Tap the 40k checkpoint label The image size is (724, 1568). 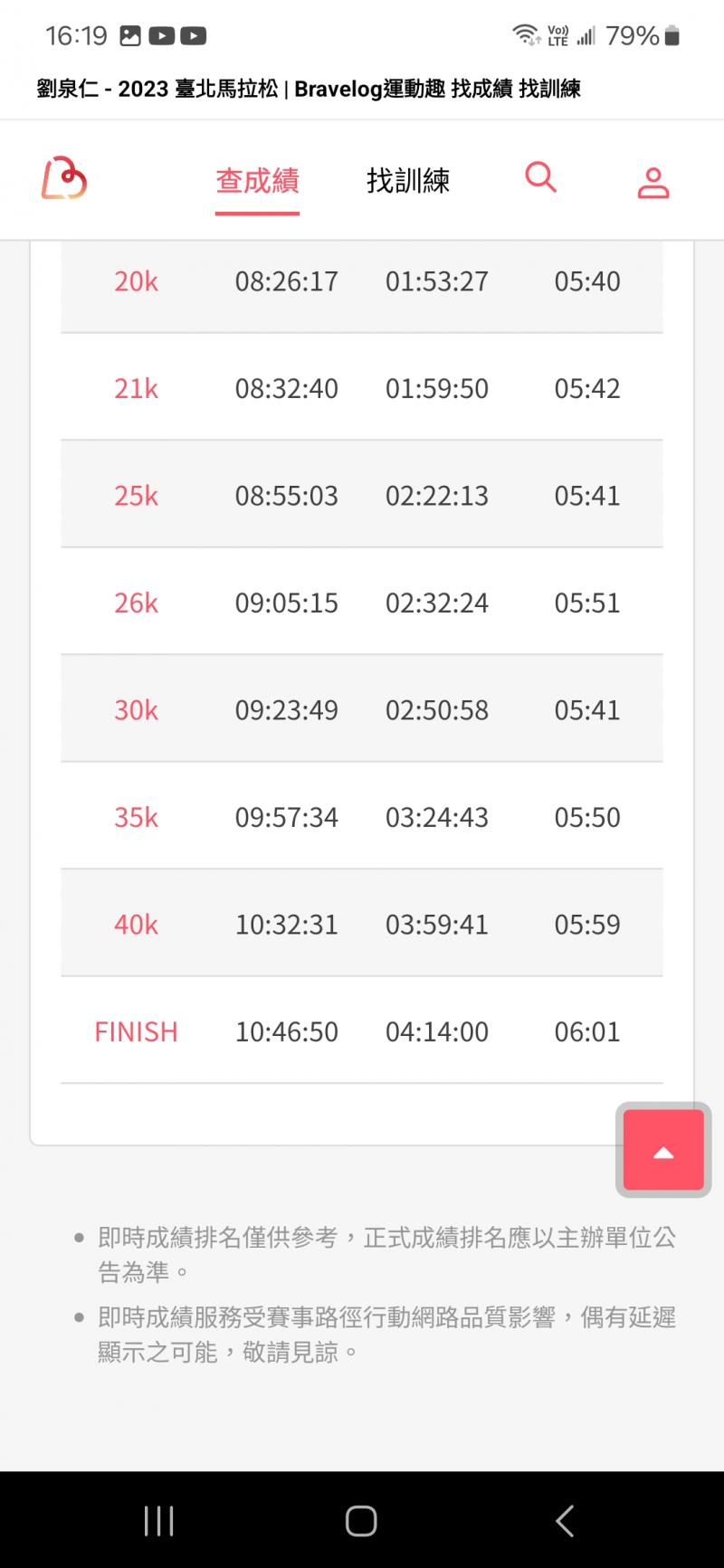[x=136, y=925]
